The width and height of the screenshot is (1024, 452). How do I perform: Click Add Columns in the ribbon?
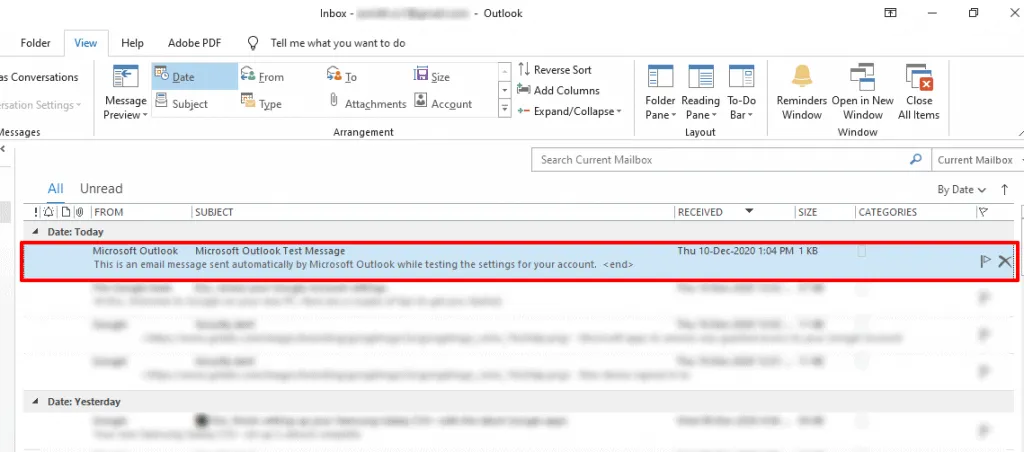(558, 90)
